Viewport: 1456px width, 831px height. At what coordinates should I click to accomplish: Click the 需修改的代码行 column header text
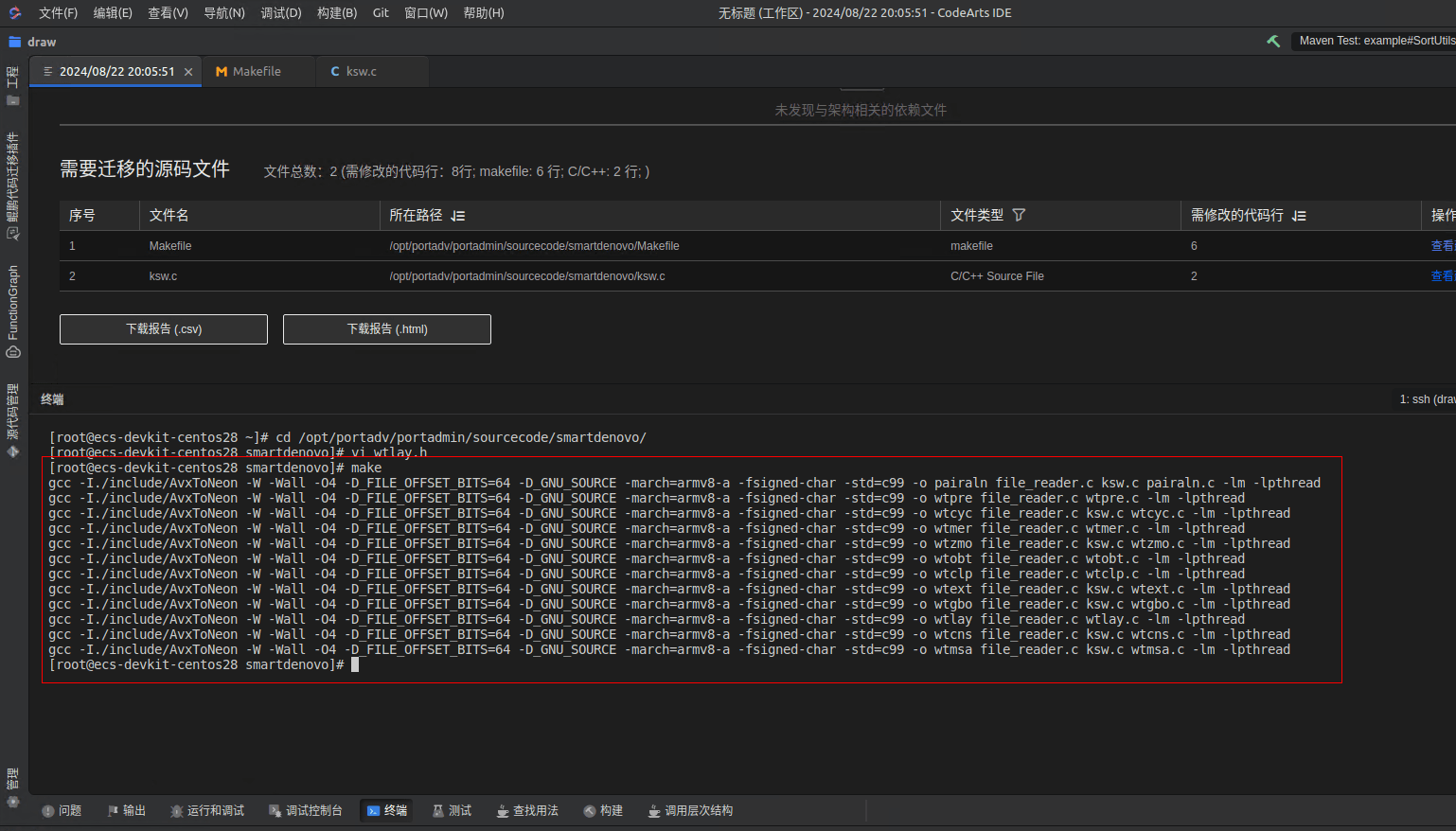click(x=1237, y=216)
